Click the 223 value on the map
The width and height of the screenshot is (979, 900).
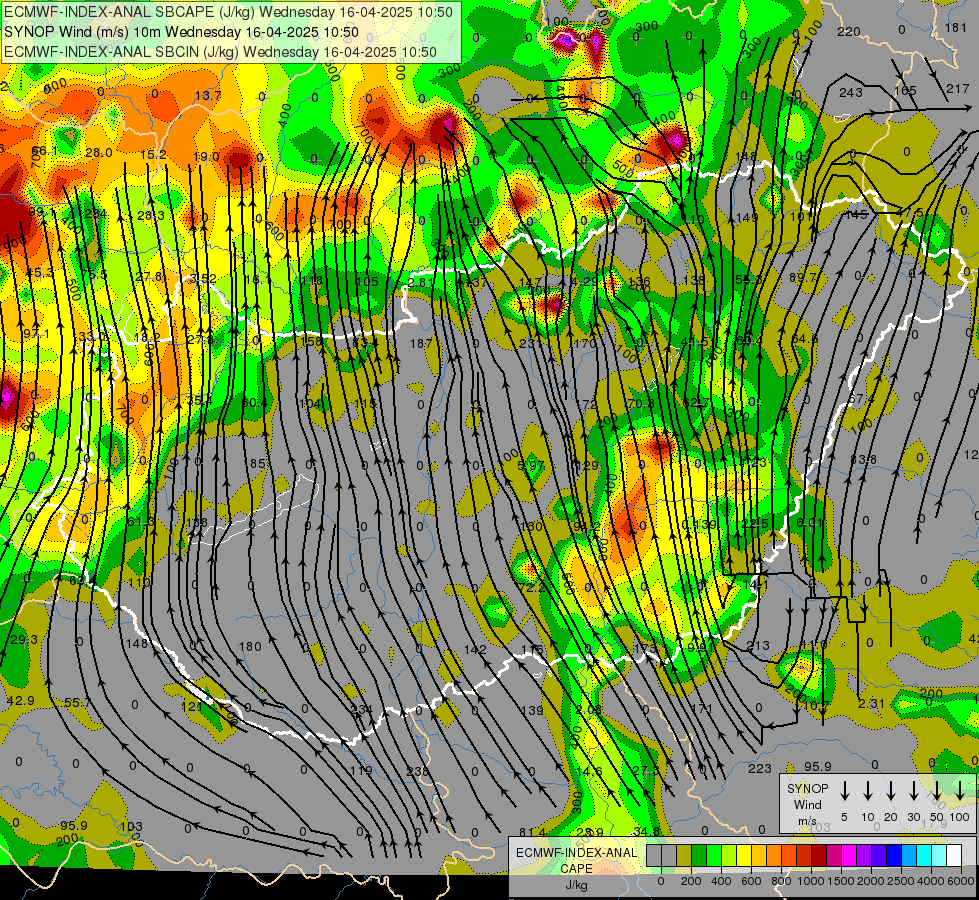pyautogui.click(x=760, y=769)
